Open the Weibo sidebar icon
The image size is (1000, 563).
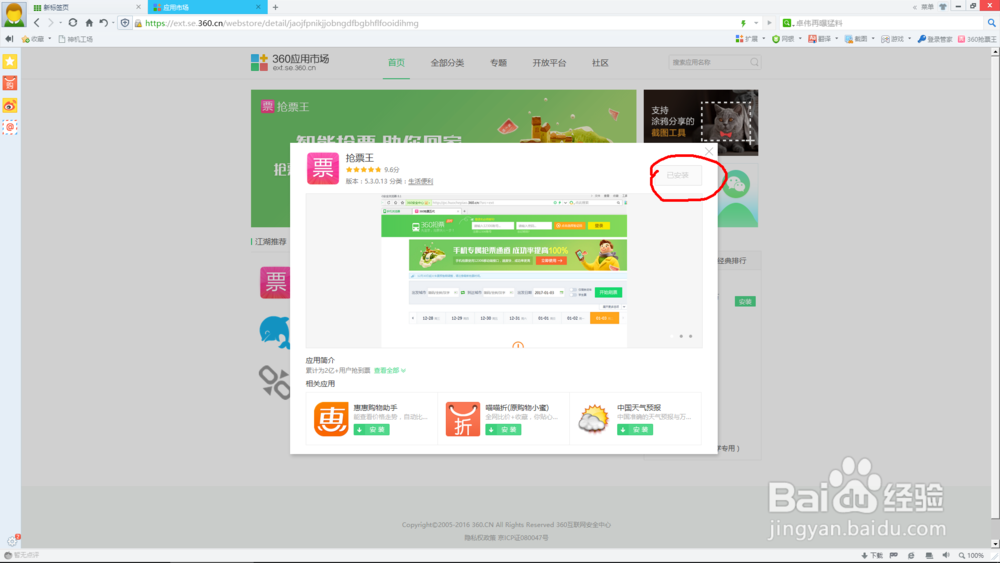point(10,105)
